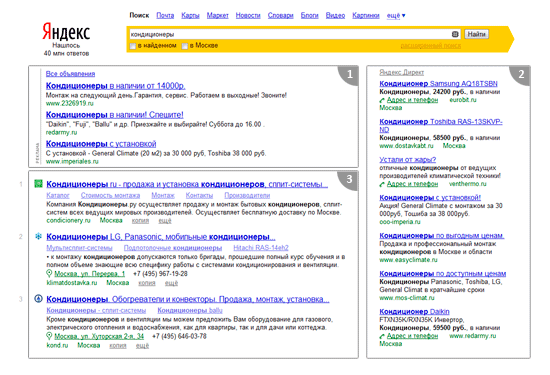The height and width of the screenshot is (375, 550).
Task: Open the Кондиционеры.ru search result title
Action: [187, 184]
